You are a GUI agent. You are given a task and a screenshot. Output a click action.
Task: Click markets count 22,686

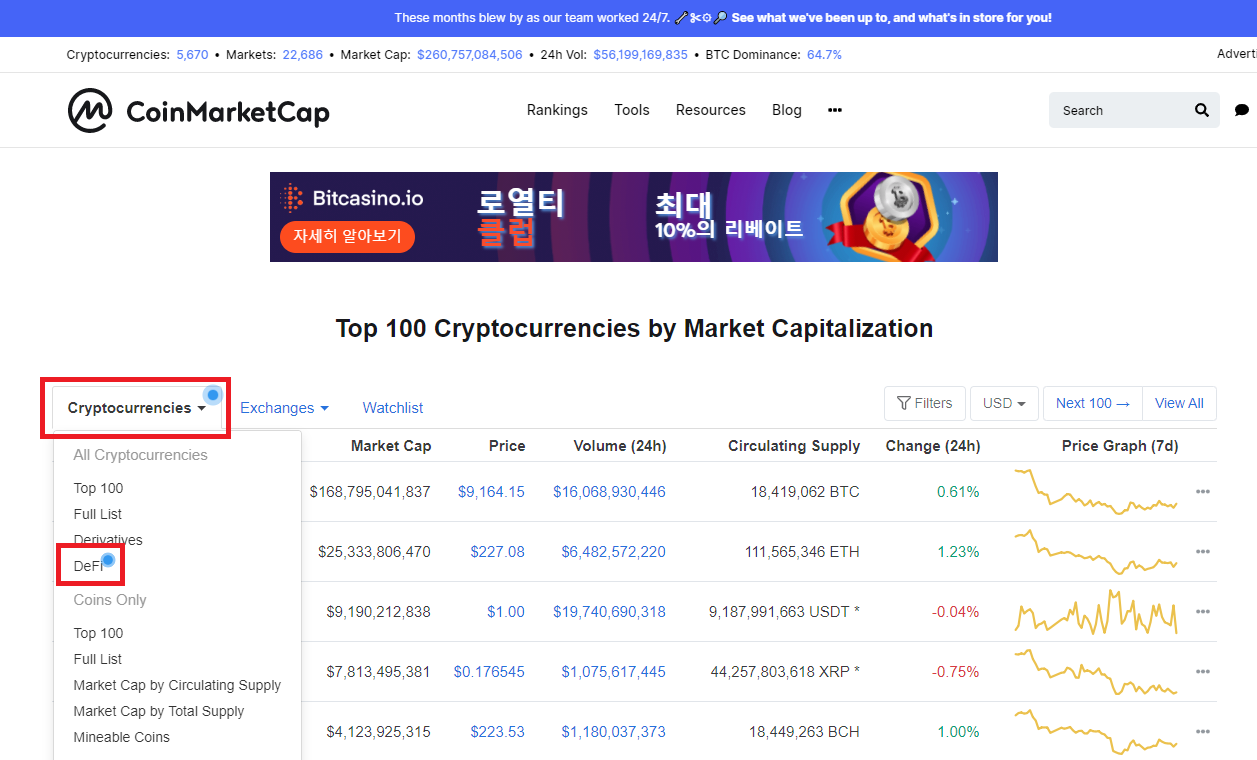tap(303, 55)
